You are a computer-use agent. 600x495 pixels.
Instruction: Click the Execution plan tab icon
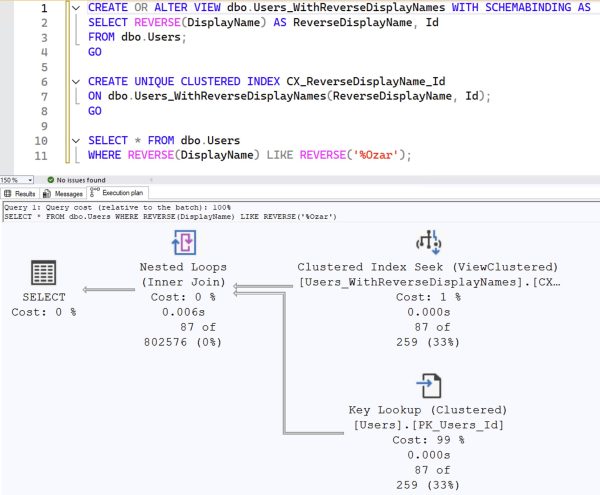click(94, 191)
